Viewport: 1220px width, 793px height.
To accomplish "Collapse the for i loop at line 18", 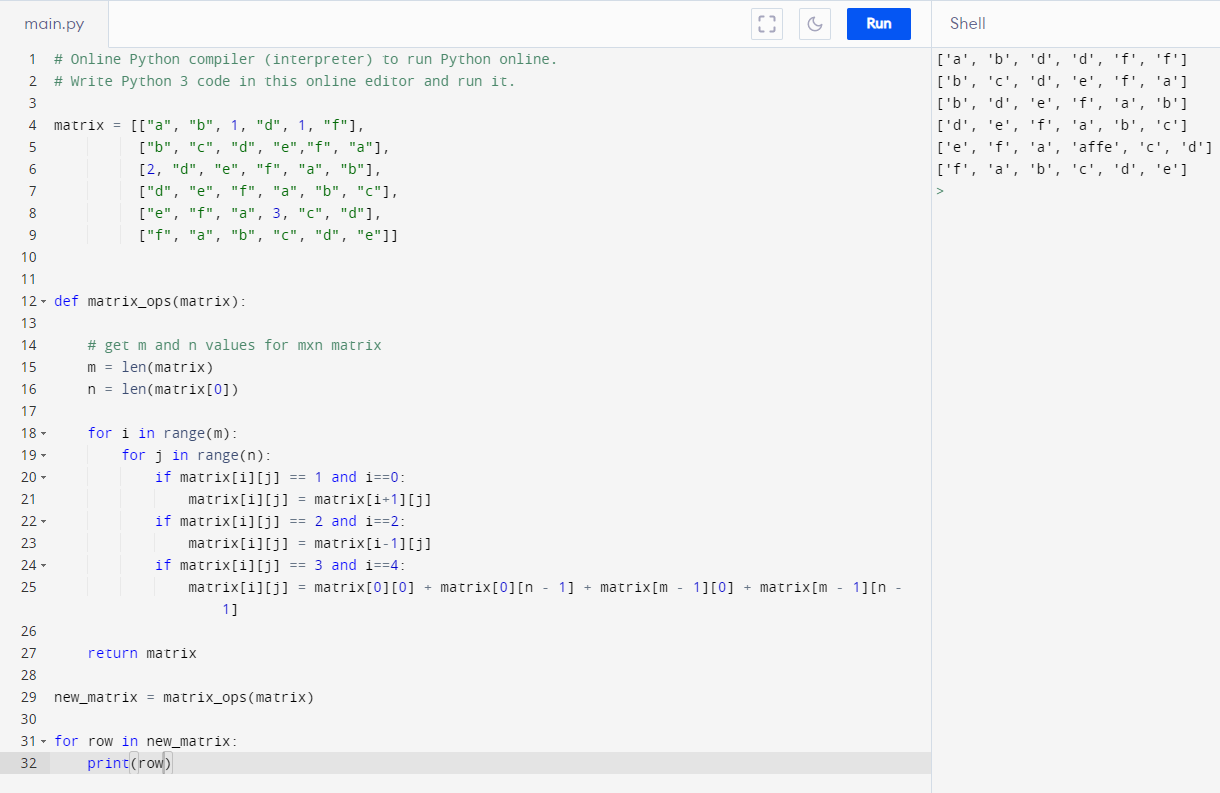I will coord(43,433).
